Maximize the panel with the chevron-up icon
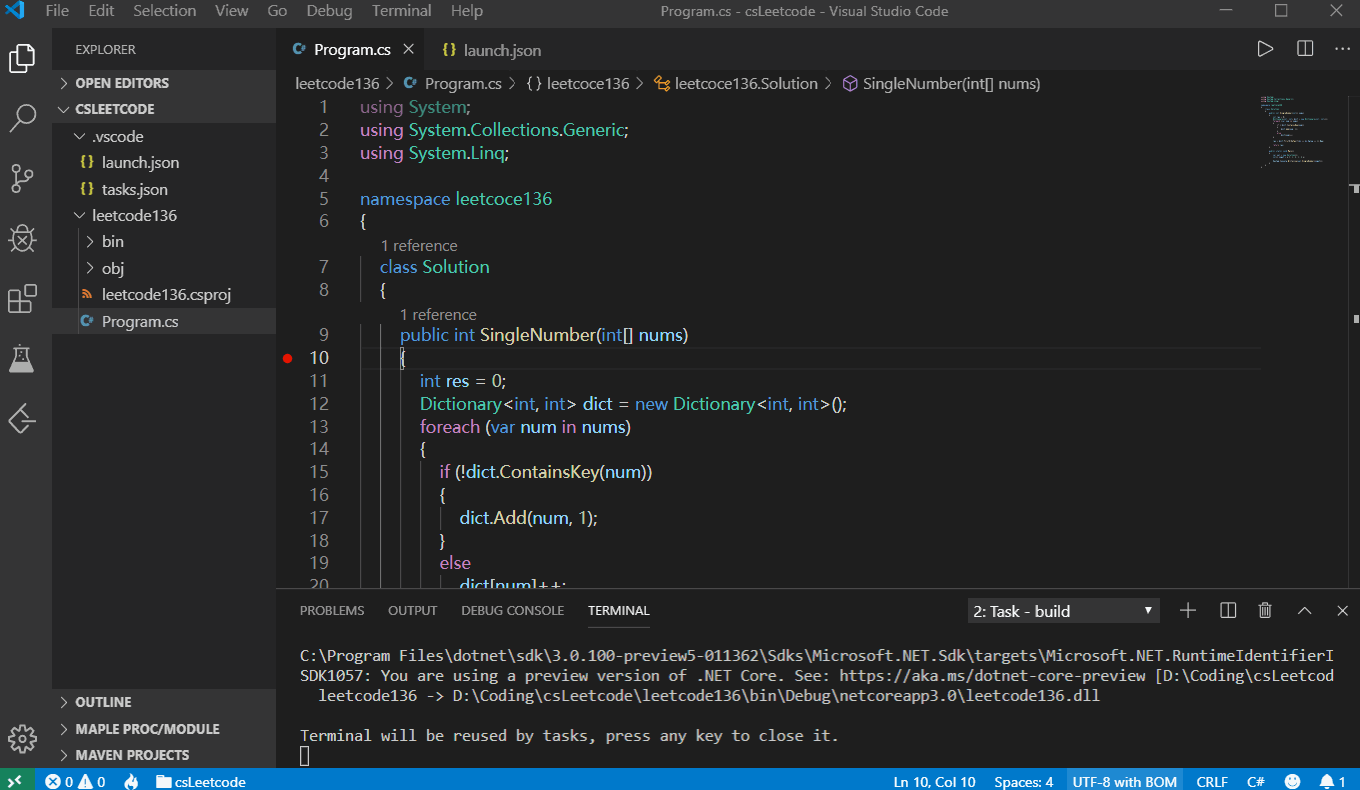1360x790 pixels. [1304, 610]
